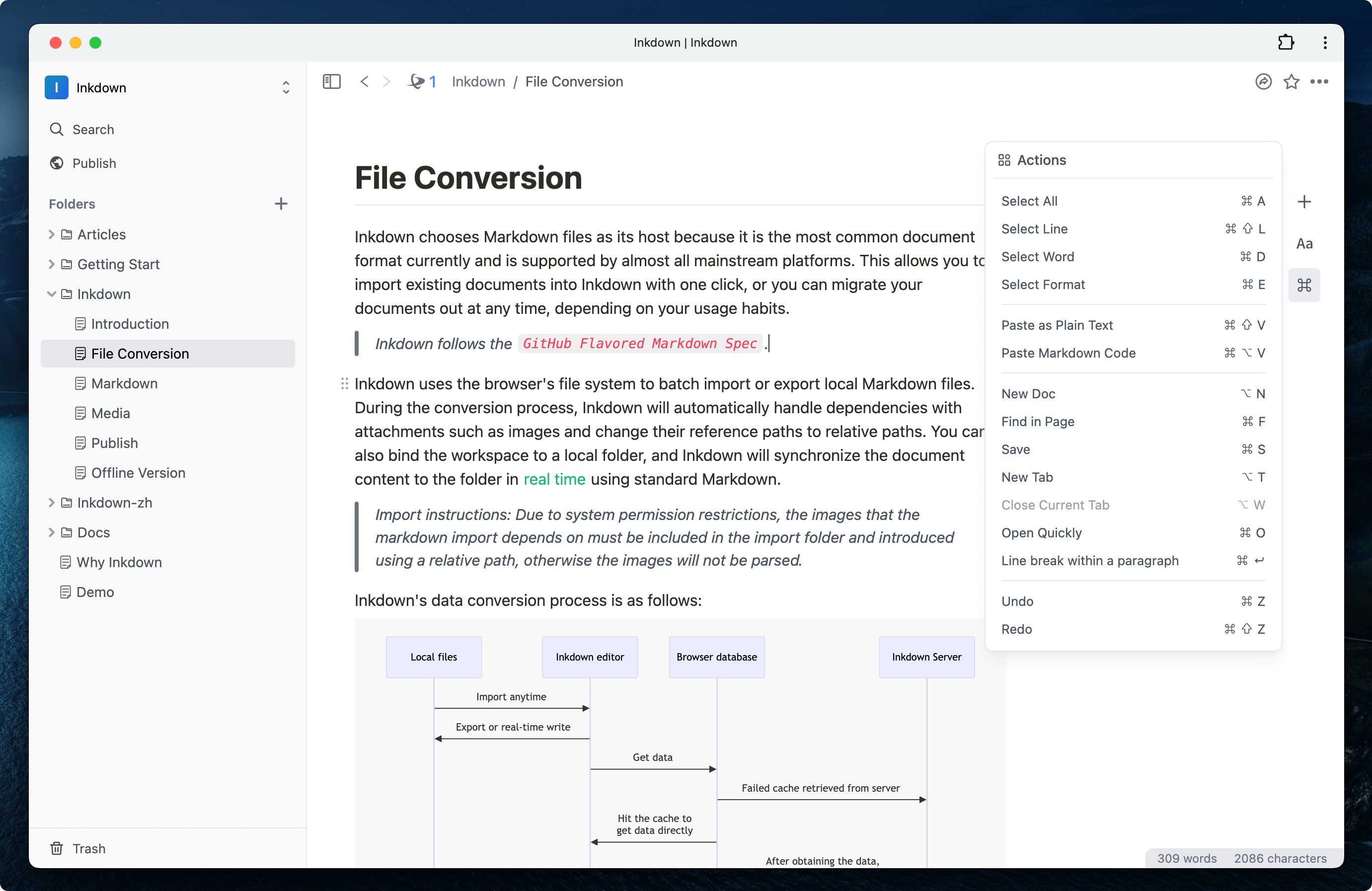The width and height of the screenshot is (1372, 891).
Task: Click the plus insert icon on right rail
Action: 1304,202
